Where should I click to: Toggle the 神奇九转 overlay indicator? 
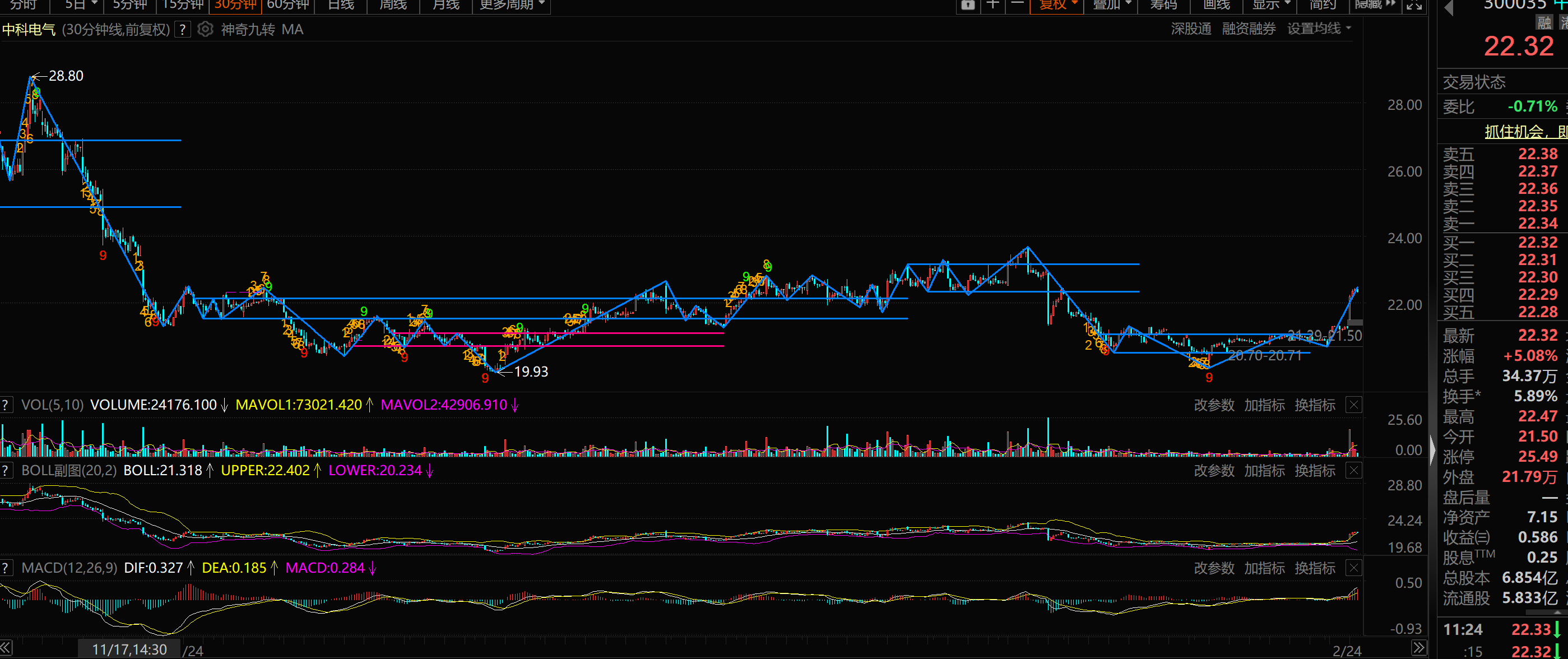click(x=248, y=29)
